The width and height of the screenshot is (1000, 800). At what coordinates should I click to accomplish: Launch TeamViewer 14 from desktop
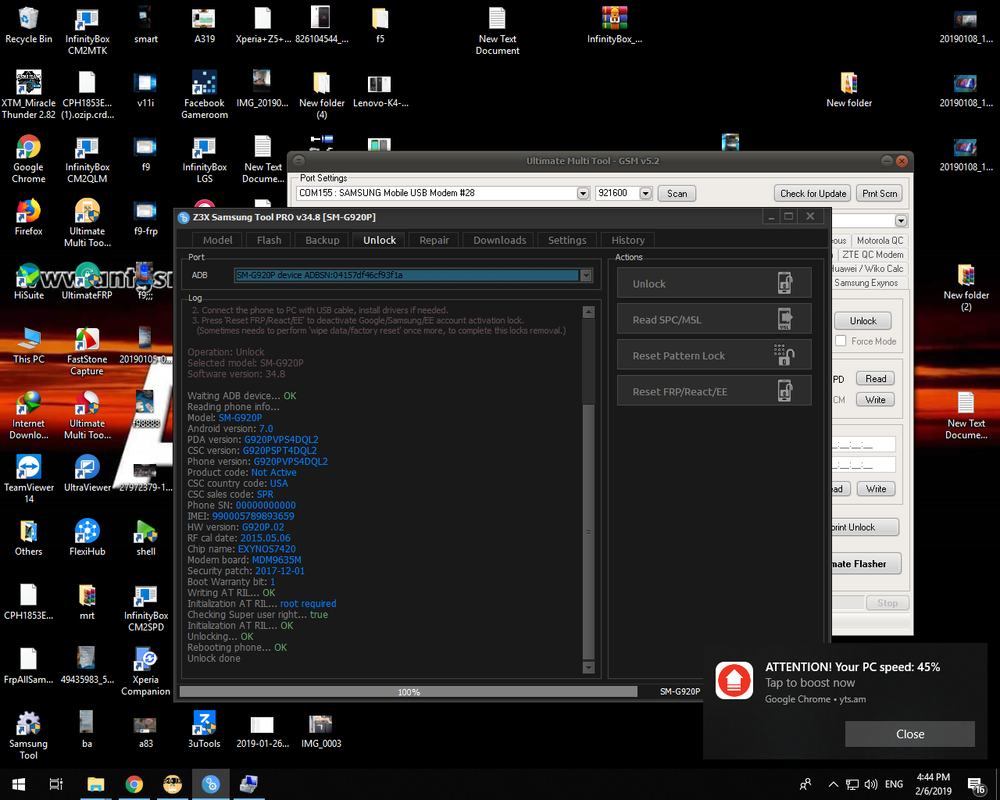[x=28, y=479]
